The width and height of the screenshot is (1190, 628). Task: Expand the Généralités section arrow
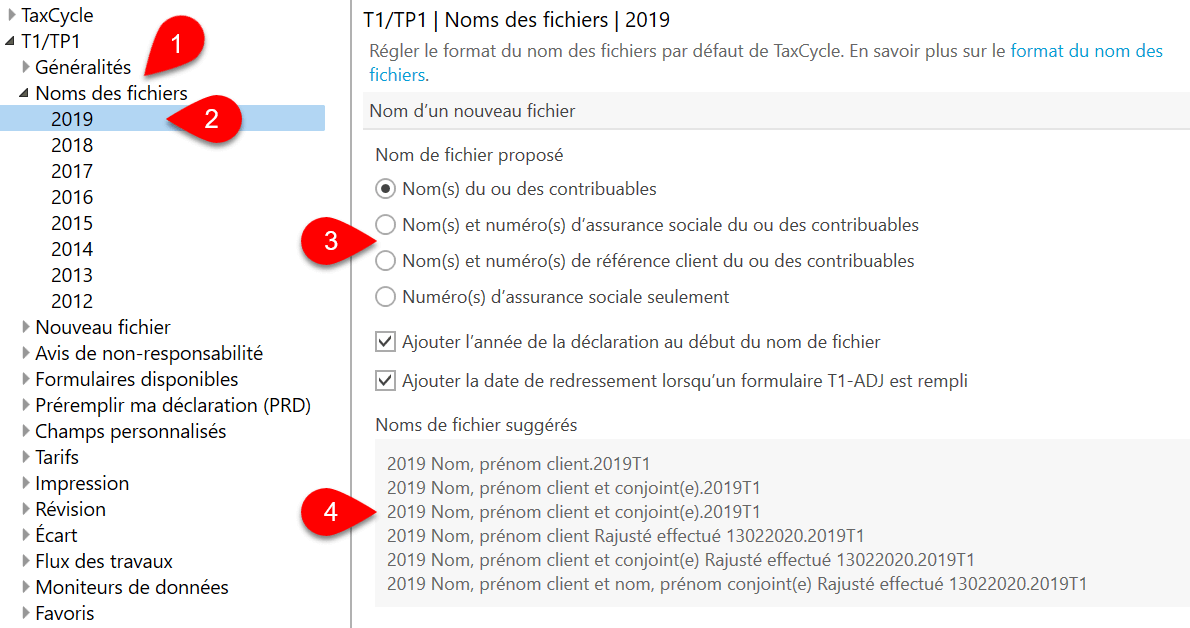[x=26, y=67]
